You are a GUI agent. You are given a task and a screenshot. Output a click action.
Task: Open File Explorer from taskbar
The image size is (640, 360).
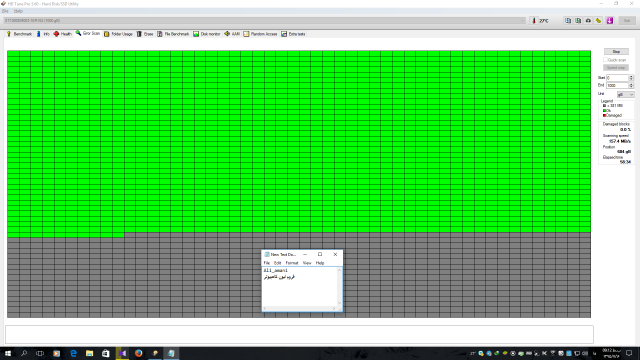click(89, 353)
